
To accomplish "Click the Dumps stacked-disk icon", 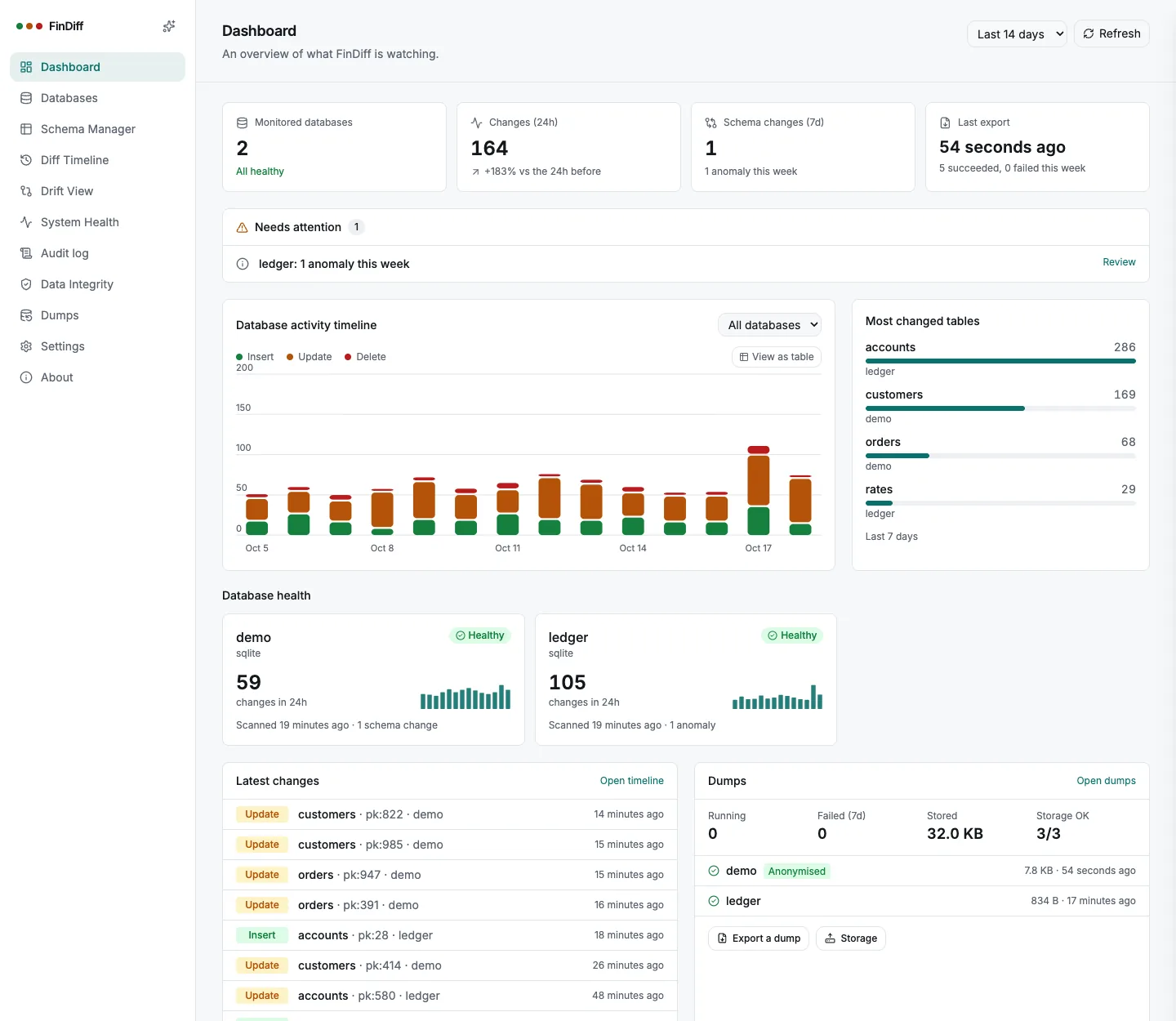I will coord(26,315).
